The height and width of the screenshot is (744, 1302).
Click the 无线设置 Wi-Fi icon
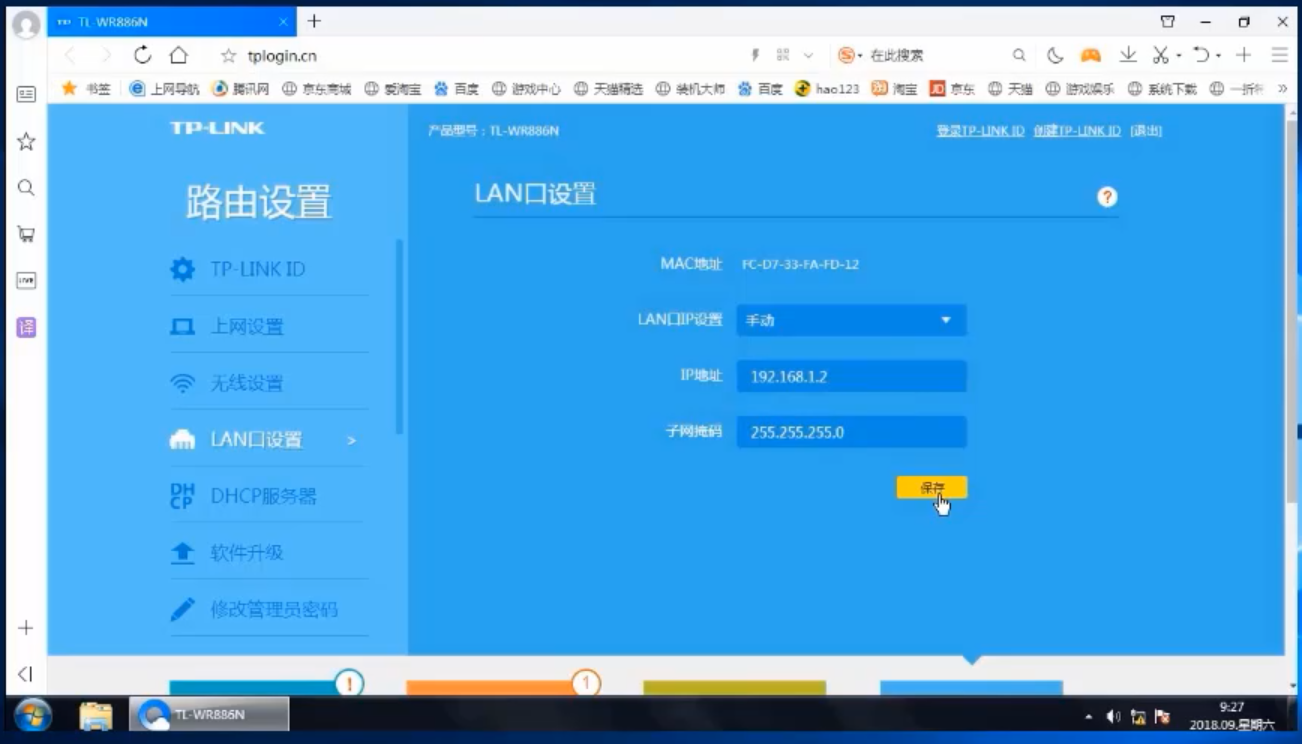pyautogui.click(x=182, y=383)
